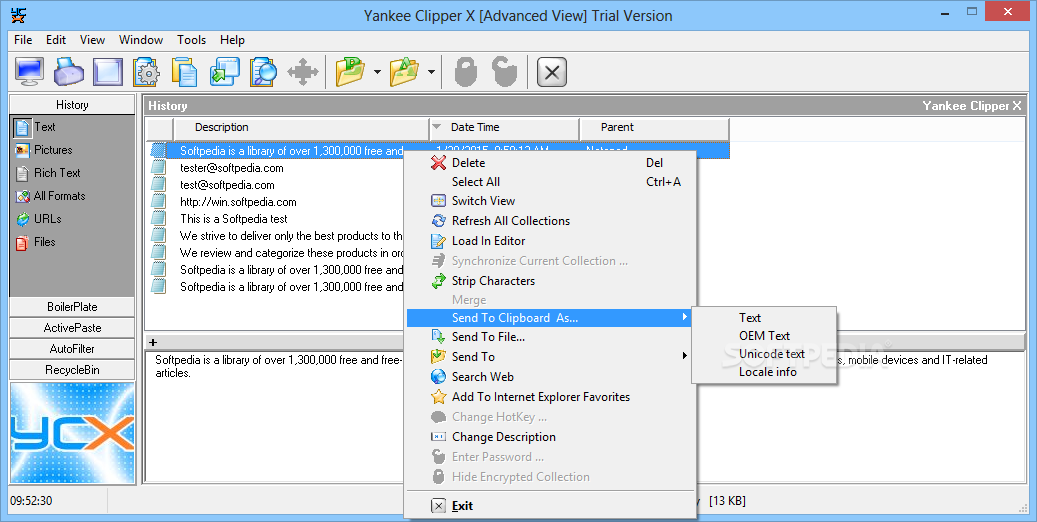This screenshot has height=522, width=1037.
Task: Click the YCX logo image
Action: 72,433
